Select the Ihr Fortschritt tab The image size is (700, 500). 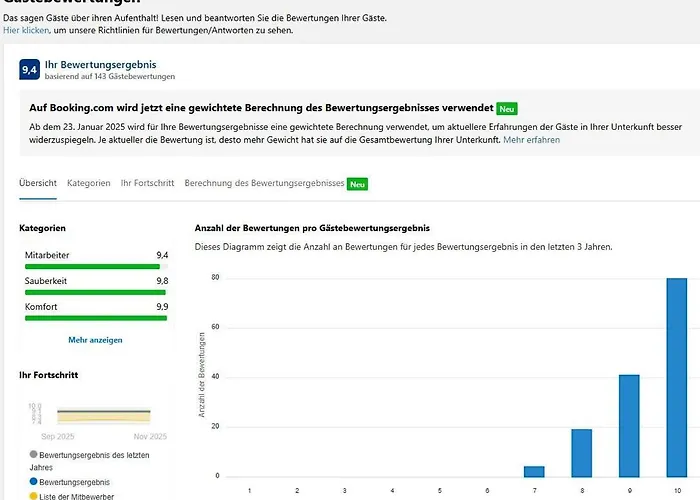pos(147,184)
